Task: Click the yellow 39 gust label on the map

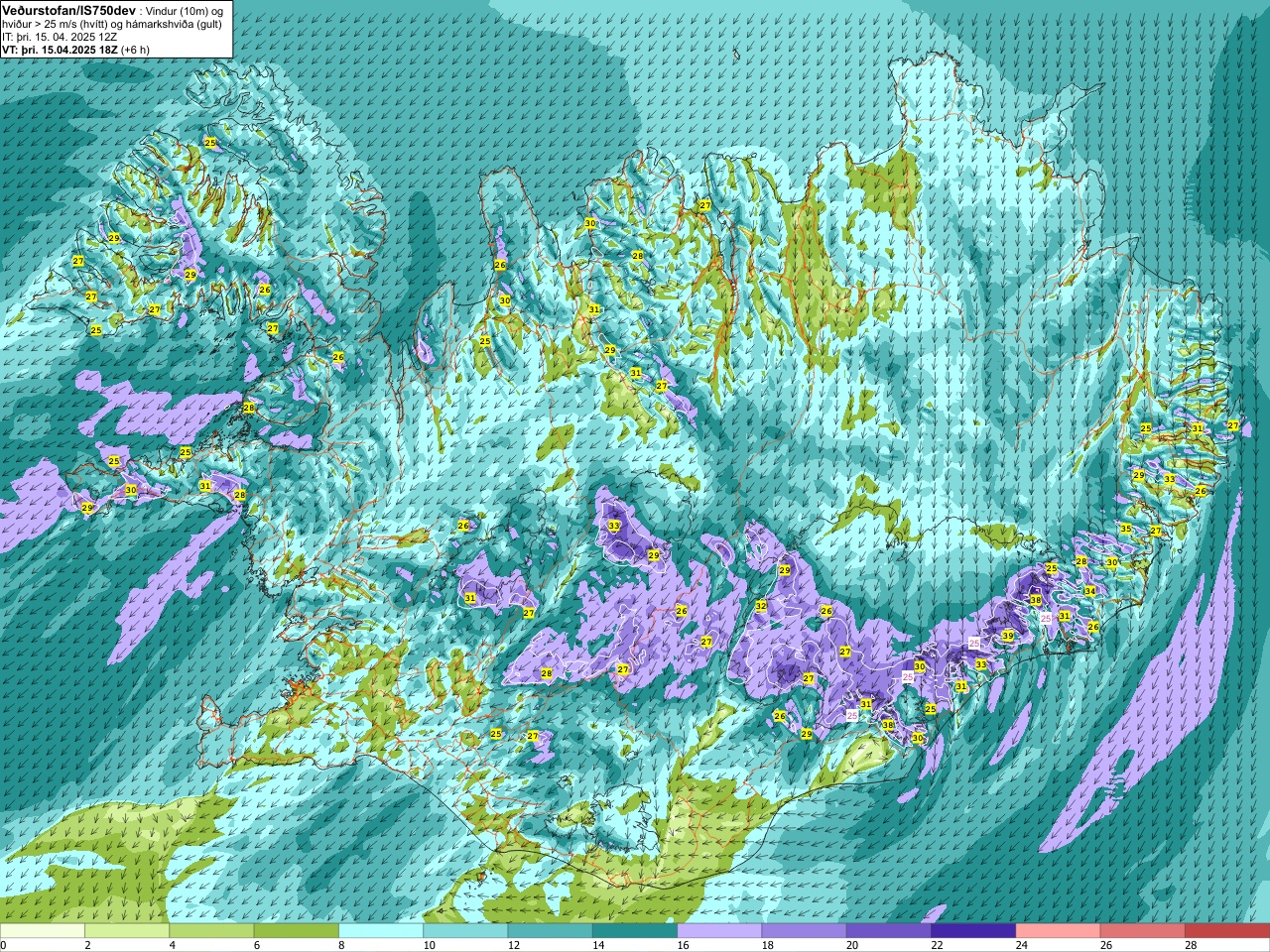Action: 1007,636
